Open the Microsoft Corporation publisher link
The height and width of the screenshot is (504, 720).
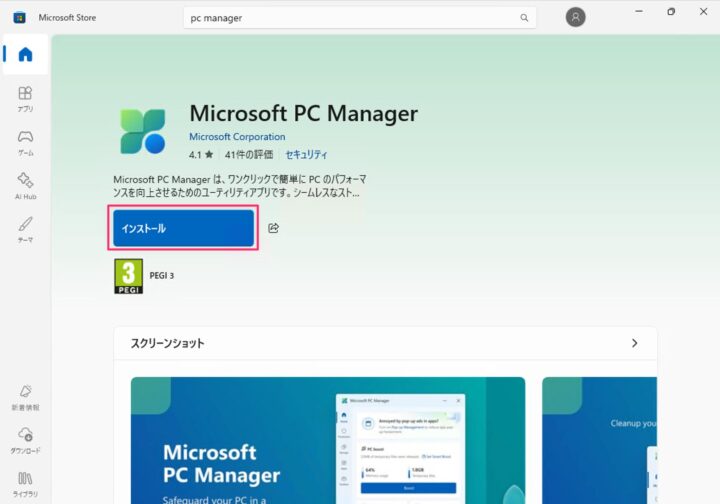pyautogui.click(x=237, y=137)
